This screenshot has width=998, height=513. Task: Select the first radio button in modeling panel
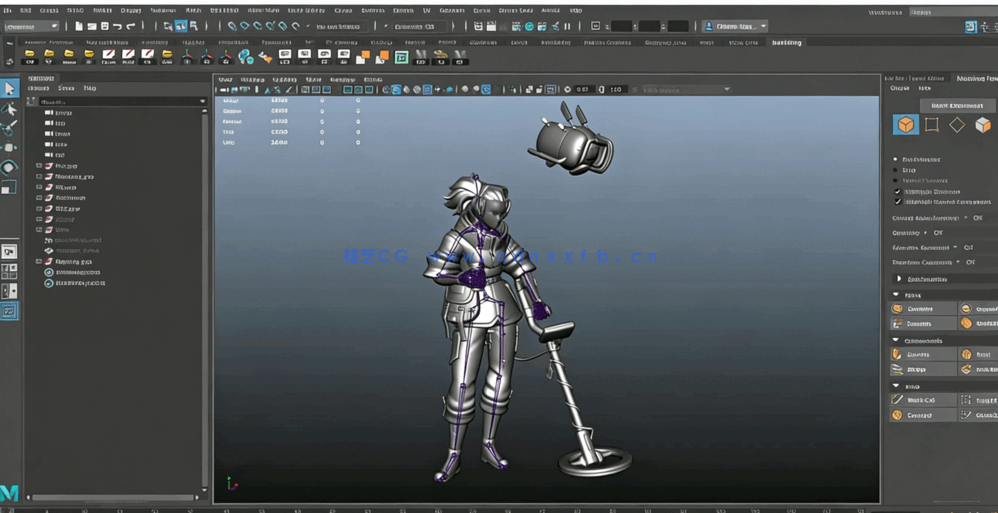(x=896, y=159)
